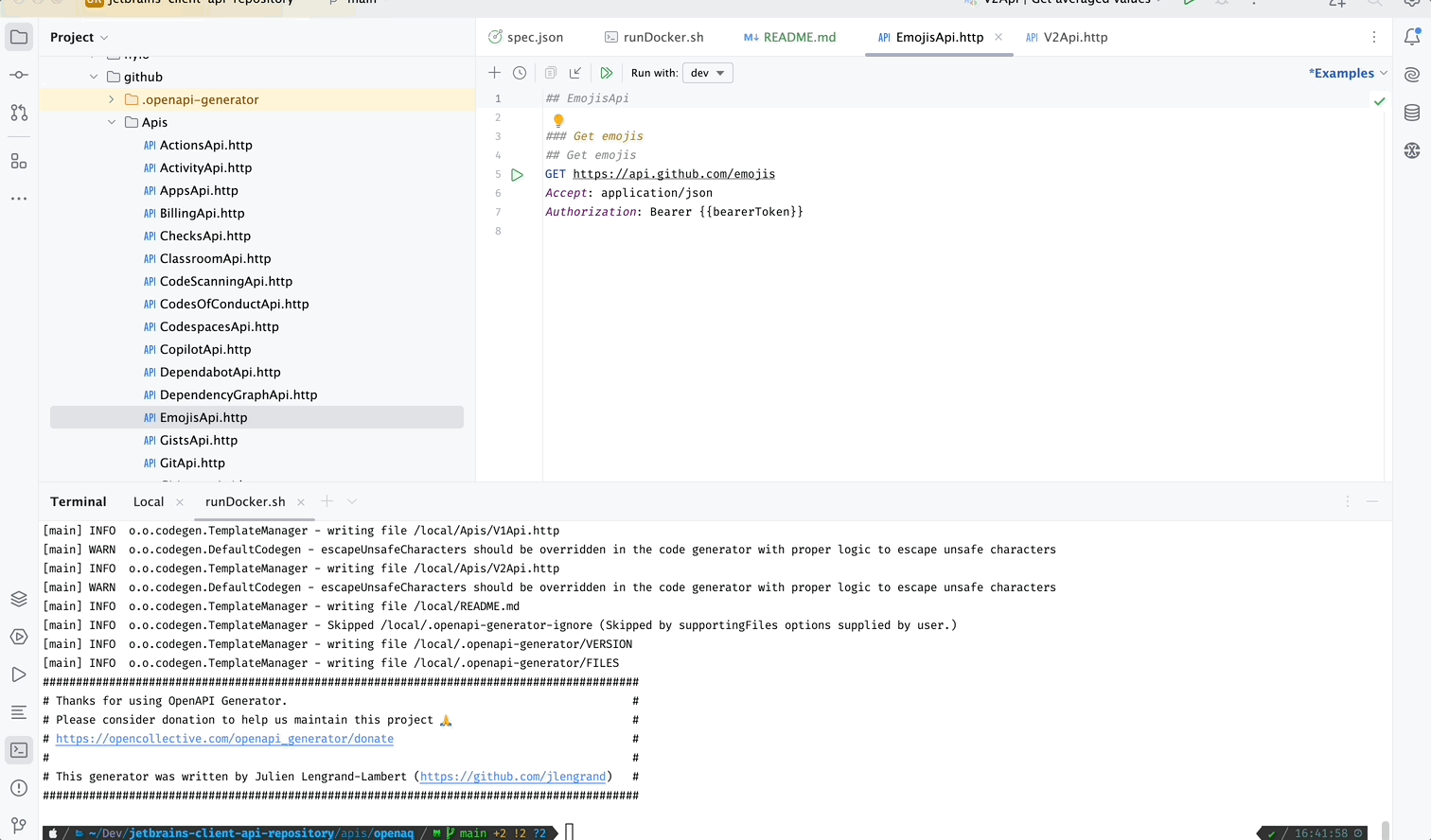Open the Database tool window

click(1411, 112)
